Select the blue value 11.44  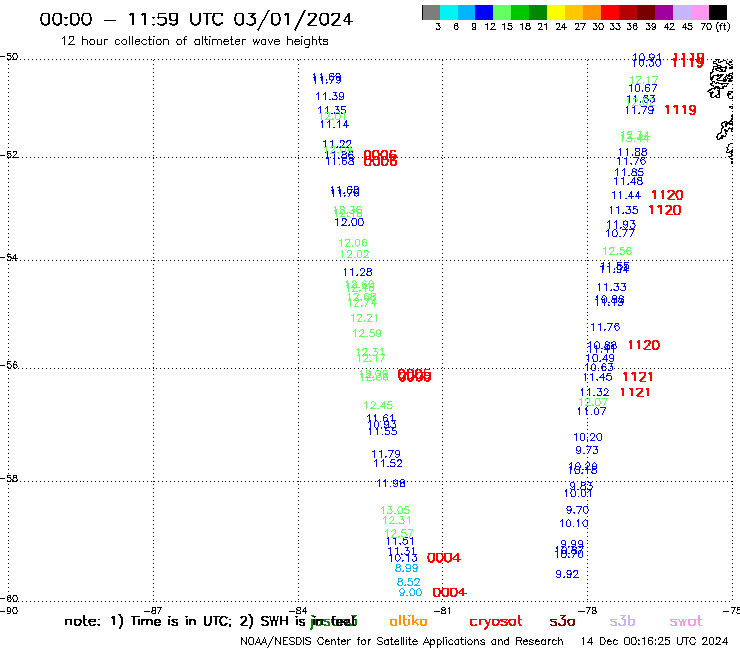pos(626,195)
